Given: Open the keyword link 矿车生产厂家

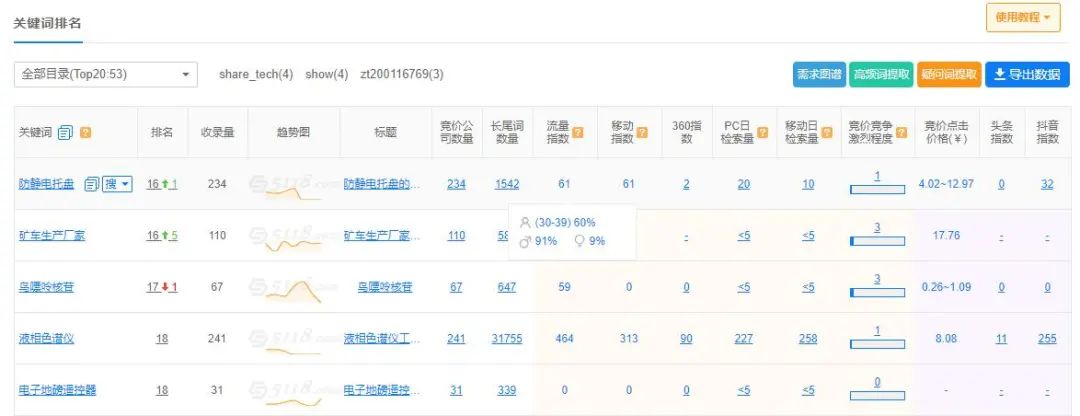Looking at the screenshot, I should pyautogui.click(x=52, y=236).
